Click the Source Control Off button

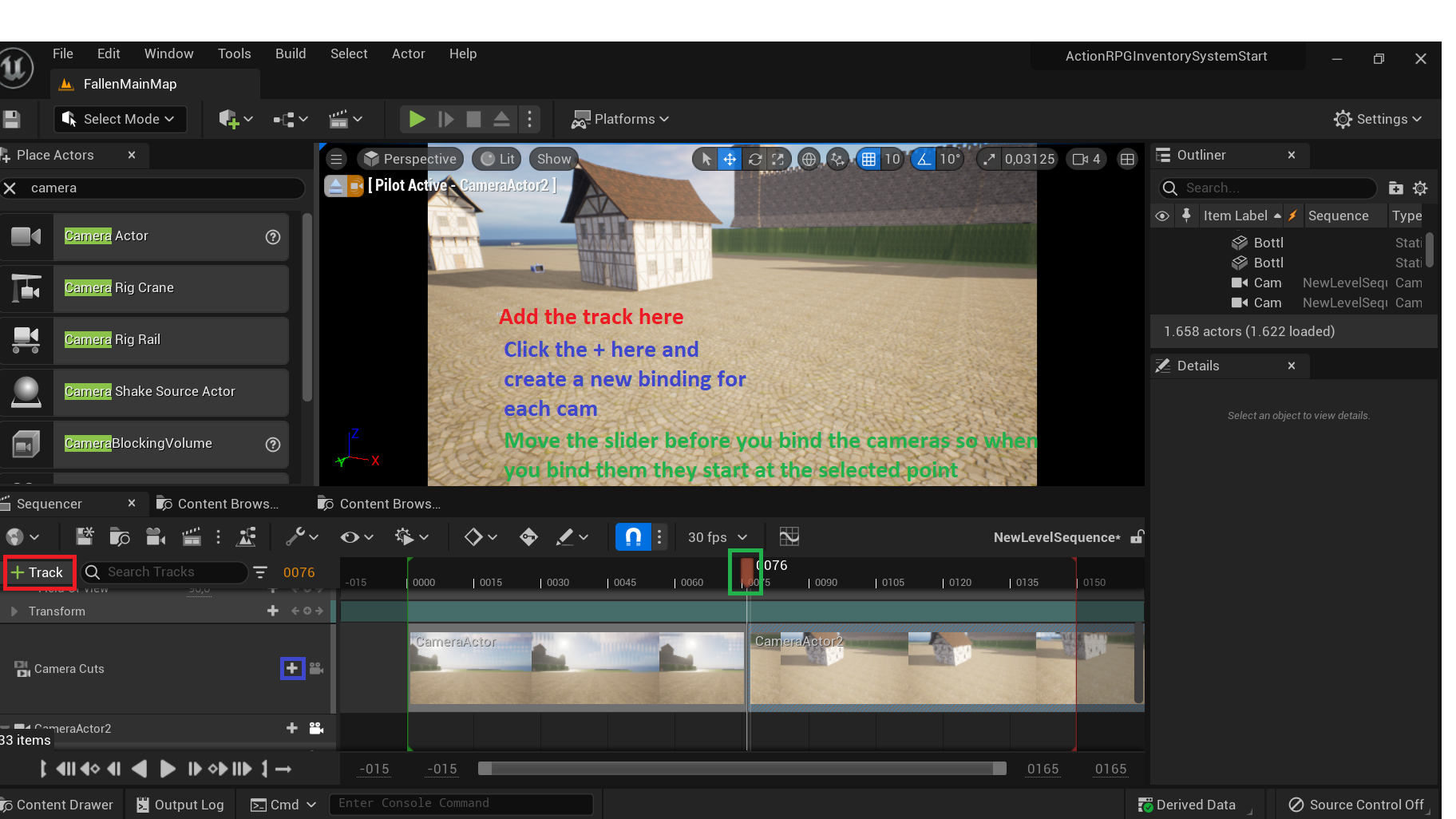[x=1356, y=805]
